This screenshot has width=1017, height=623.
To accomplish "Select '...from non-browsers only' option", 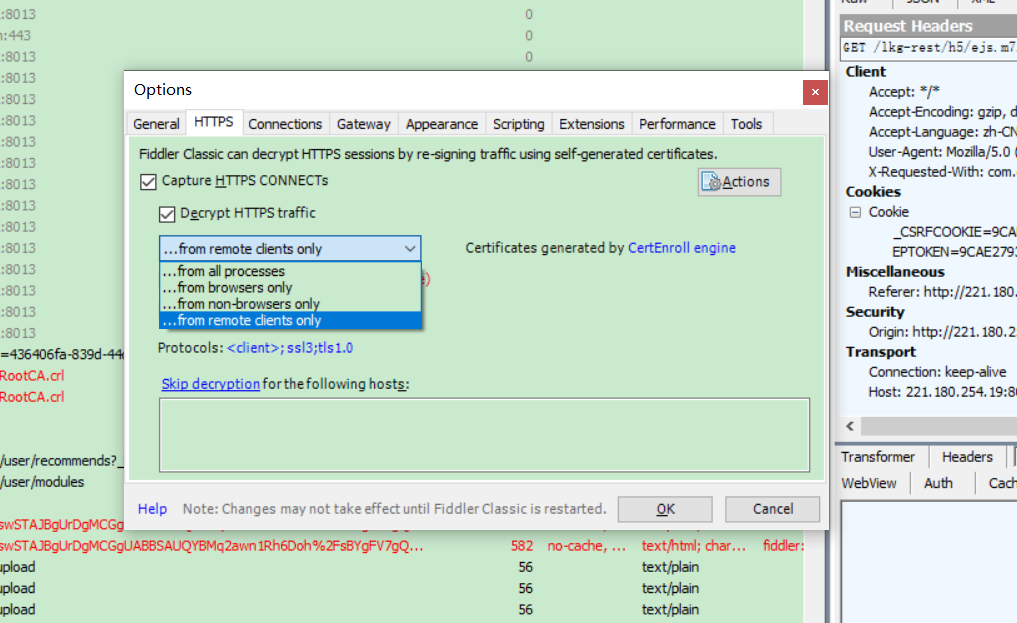I will [290, 303].
